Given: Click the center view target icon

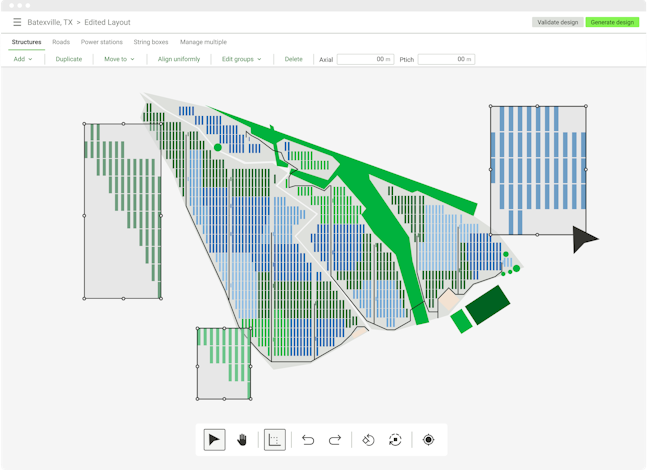Looking at the screenshot, I should 428,440.
